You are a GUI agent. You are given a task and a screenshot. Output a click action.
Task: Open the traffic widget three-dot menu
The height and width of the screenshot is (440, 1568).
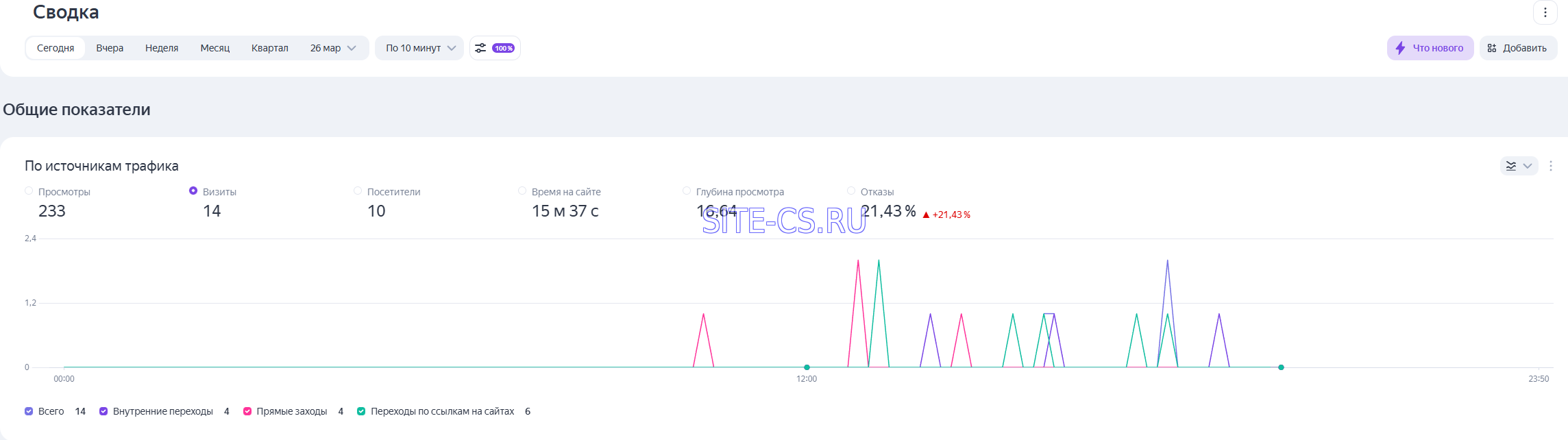(1550, 166)
